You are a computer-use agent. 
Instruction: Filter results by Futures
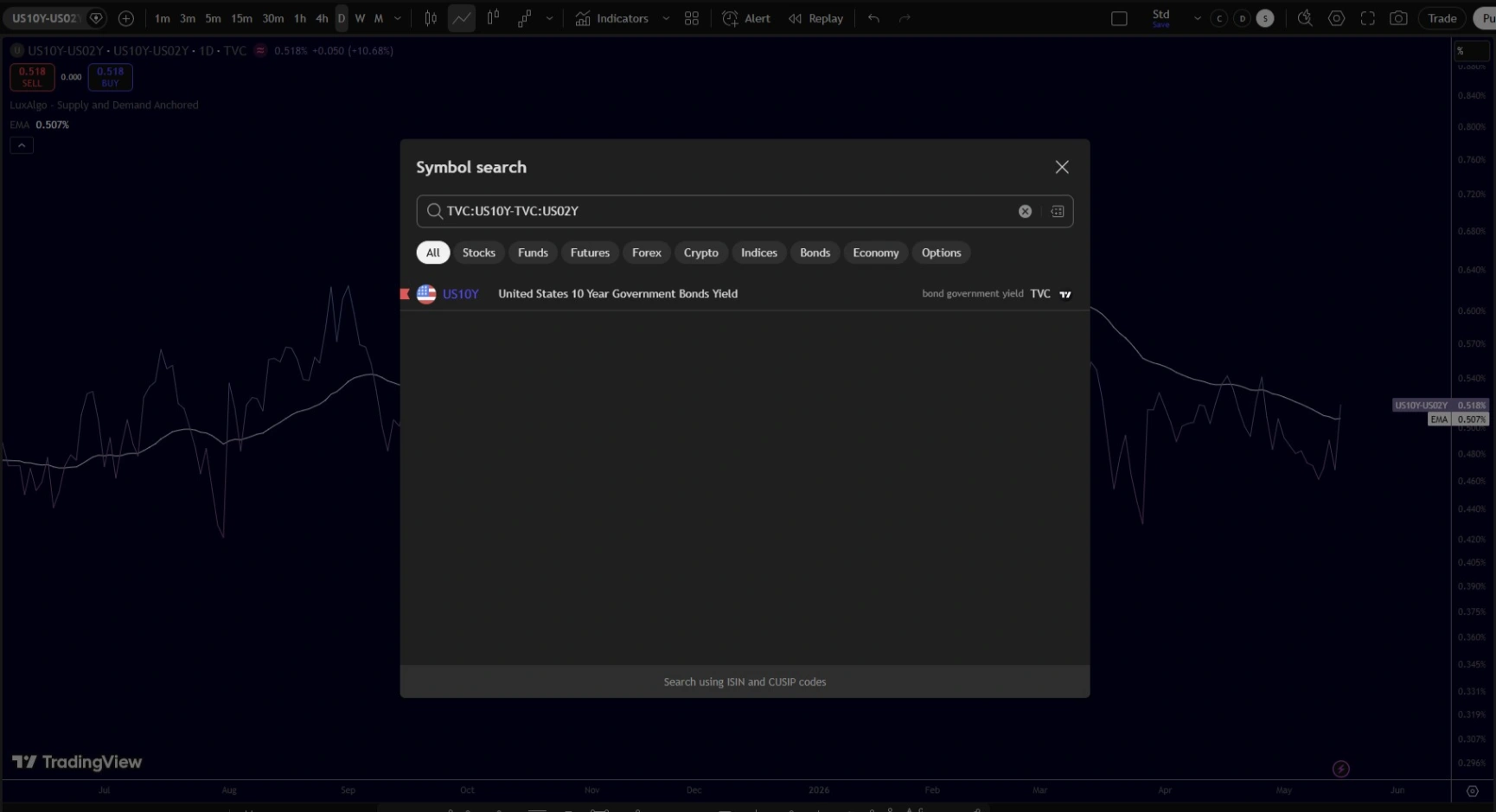(590, 253)
